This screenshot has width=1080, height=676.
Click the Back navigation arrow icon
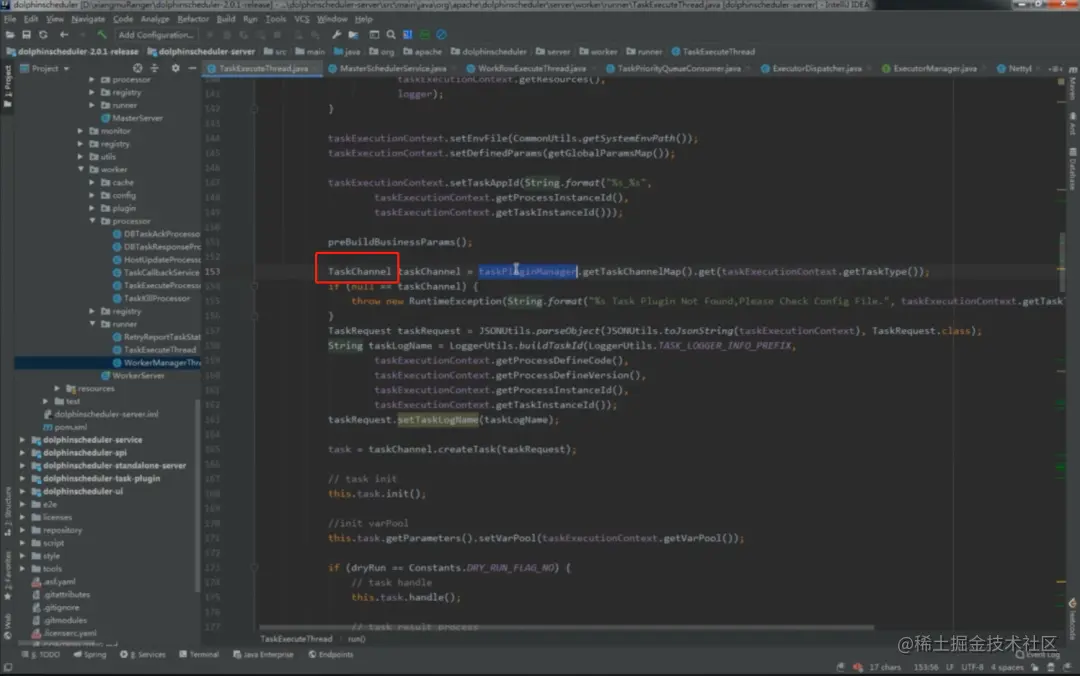coord(63,34)
